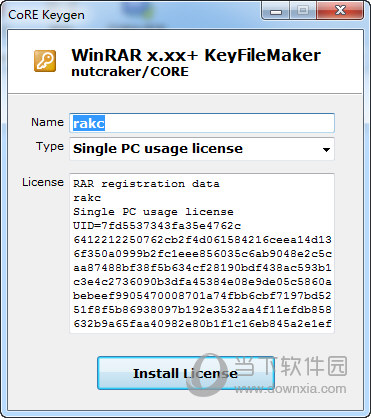Click the license line starting aa87488bf38f5b63

tap(202, 268)
